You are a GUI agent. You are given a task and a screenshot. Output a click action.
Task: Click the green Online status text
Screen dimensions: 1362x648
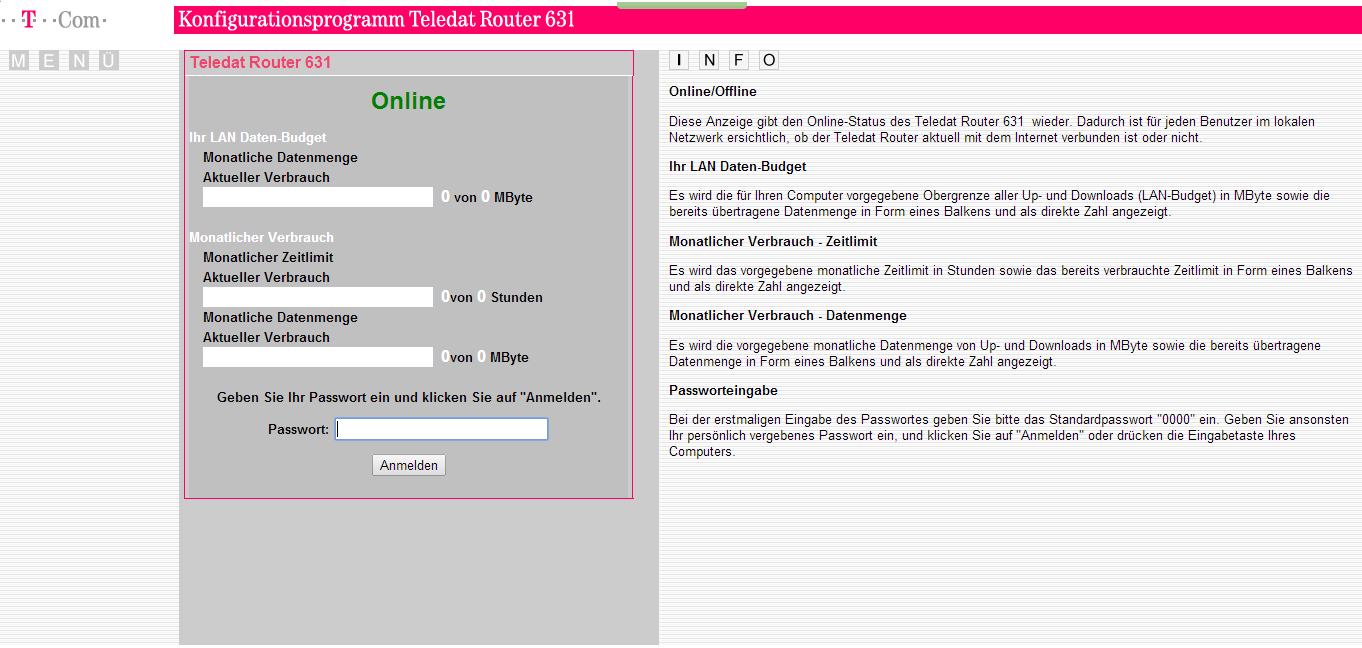click(408, 101)
